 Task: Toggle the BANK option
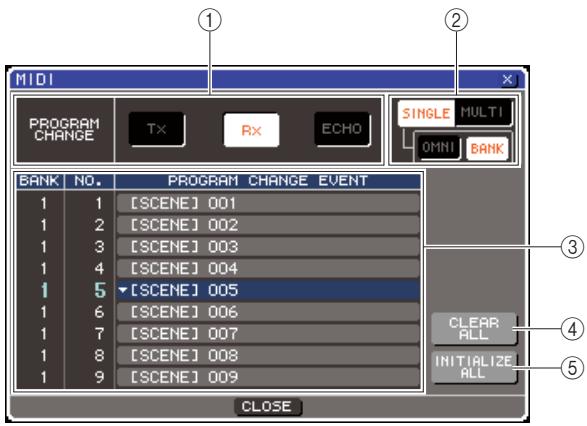point(487,149)
